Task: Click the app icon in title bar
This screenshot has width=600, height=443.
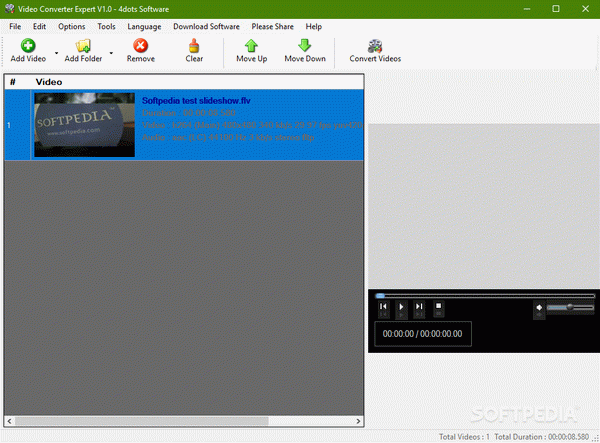Action: pyautogui.click(x=10, y=9)
